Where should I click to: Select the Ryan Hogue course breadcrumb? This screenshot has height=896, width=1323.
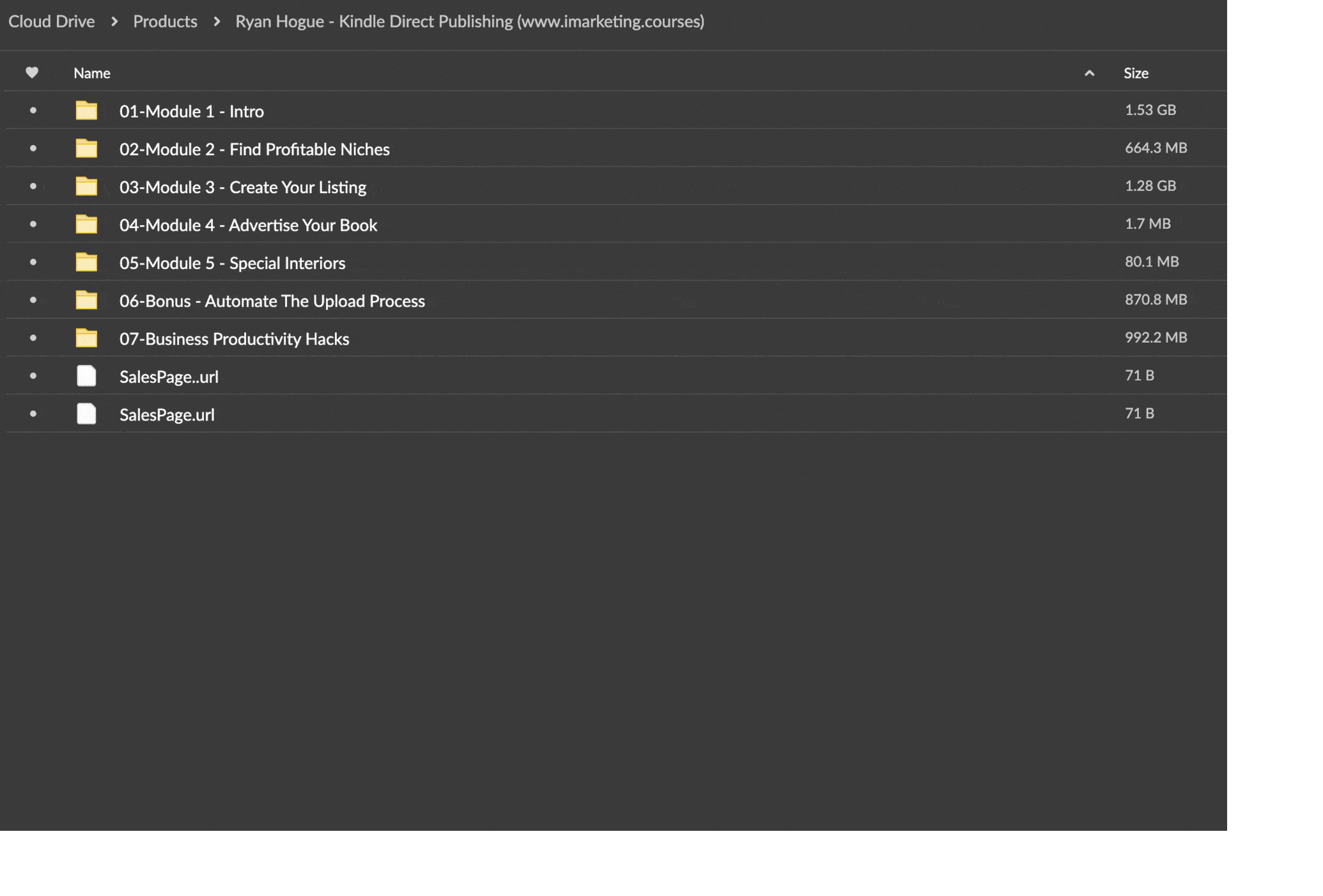click(x=470, y=22)
